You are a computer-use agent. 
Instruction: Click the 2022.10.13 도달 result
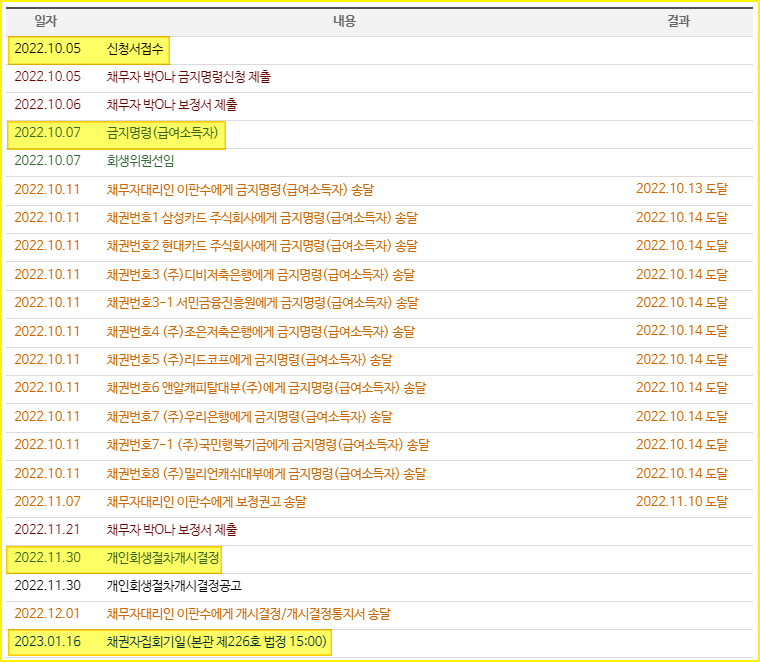682,189
